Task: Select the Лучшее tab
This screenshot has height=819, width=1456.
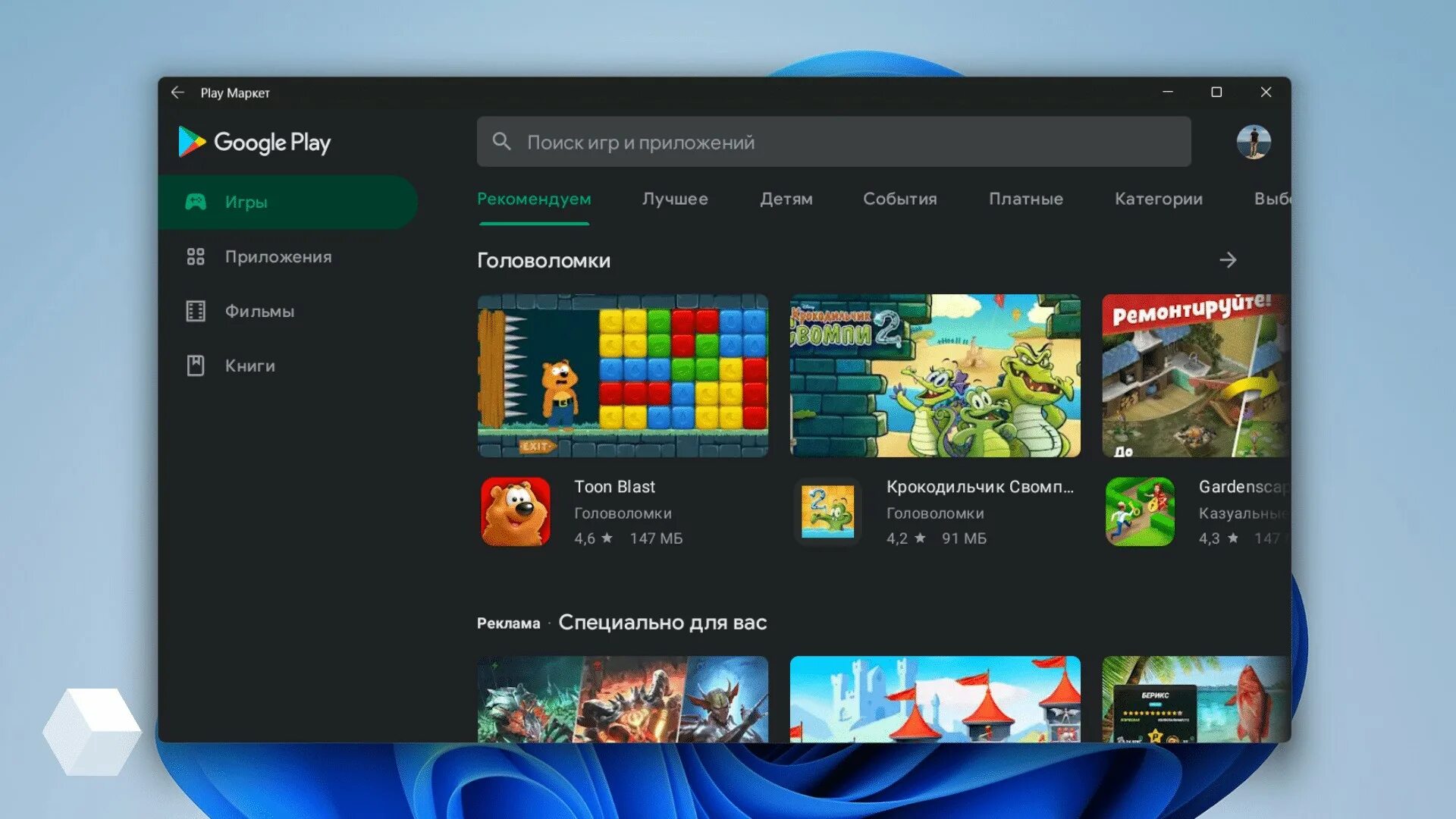Action: (x=675, y=199)
